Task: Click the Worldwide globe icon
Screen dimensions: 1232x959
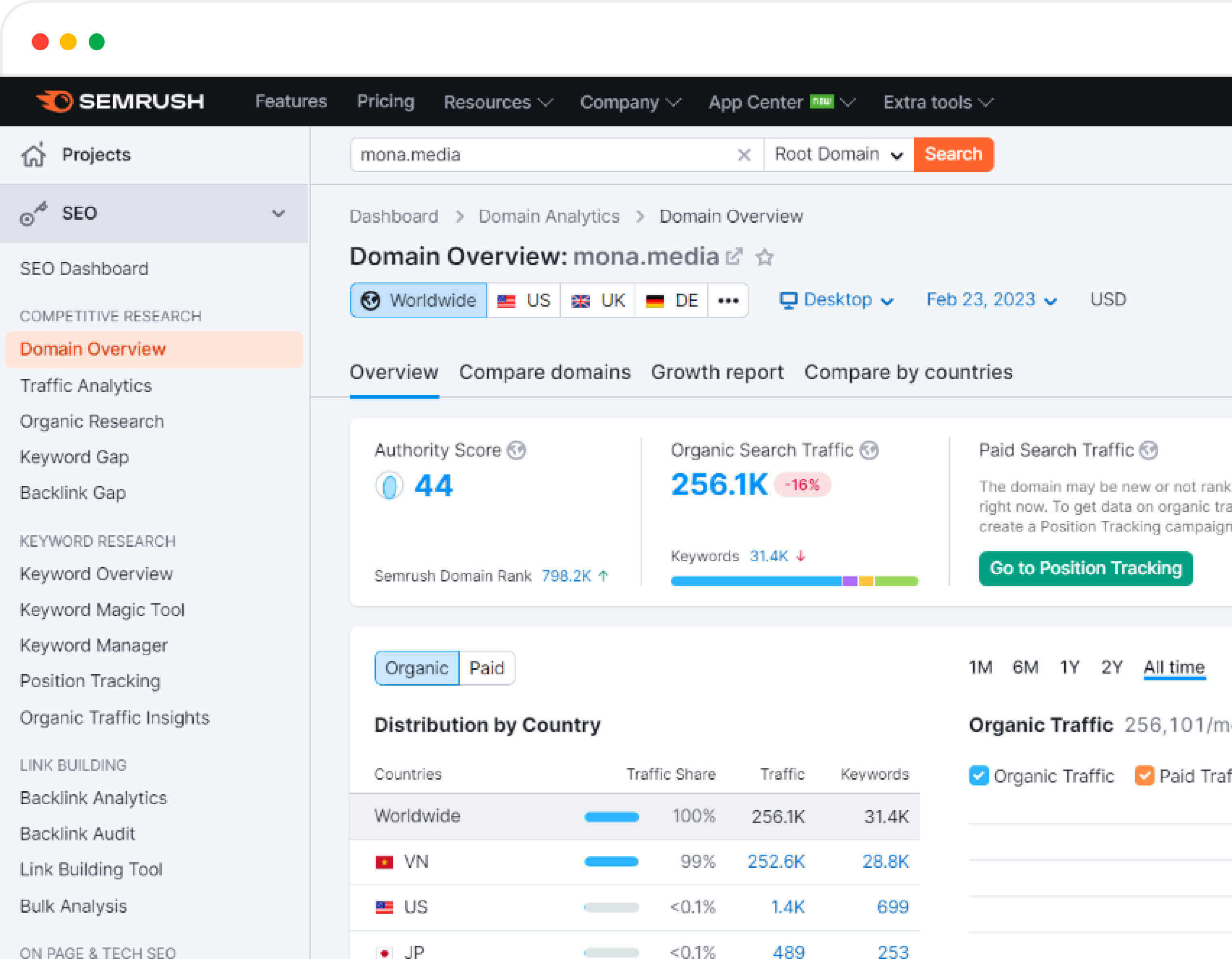Action: click(x=371, y=300)
